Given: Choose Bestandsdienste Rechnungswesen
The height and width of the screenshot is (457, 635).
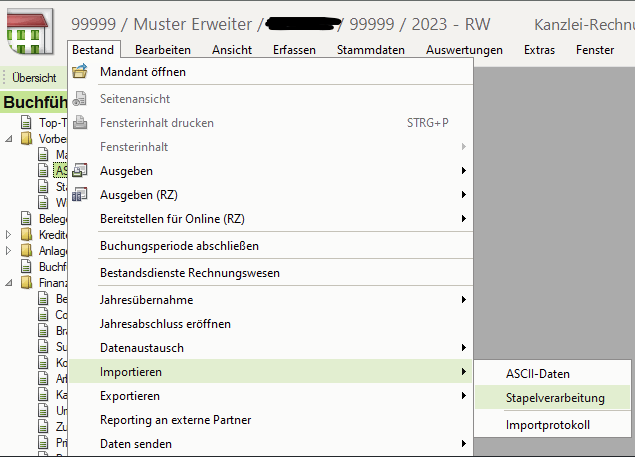Looking at the screenshot, I should tap(271, 273).
